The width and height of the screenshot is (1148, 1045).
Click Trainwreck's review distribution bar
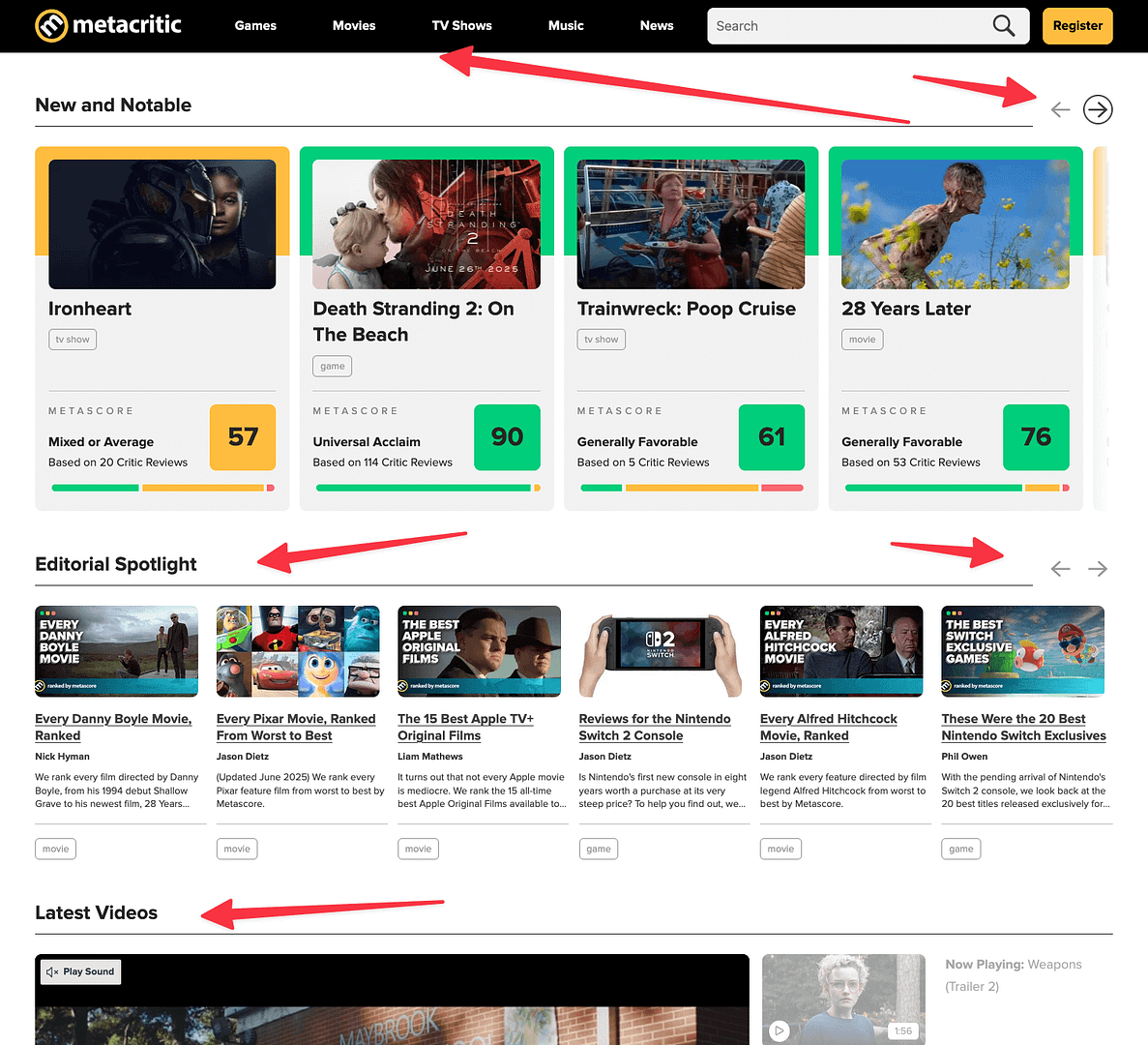pyautogui.click(x=692, y=488)
